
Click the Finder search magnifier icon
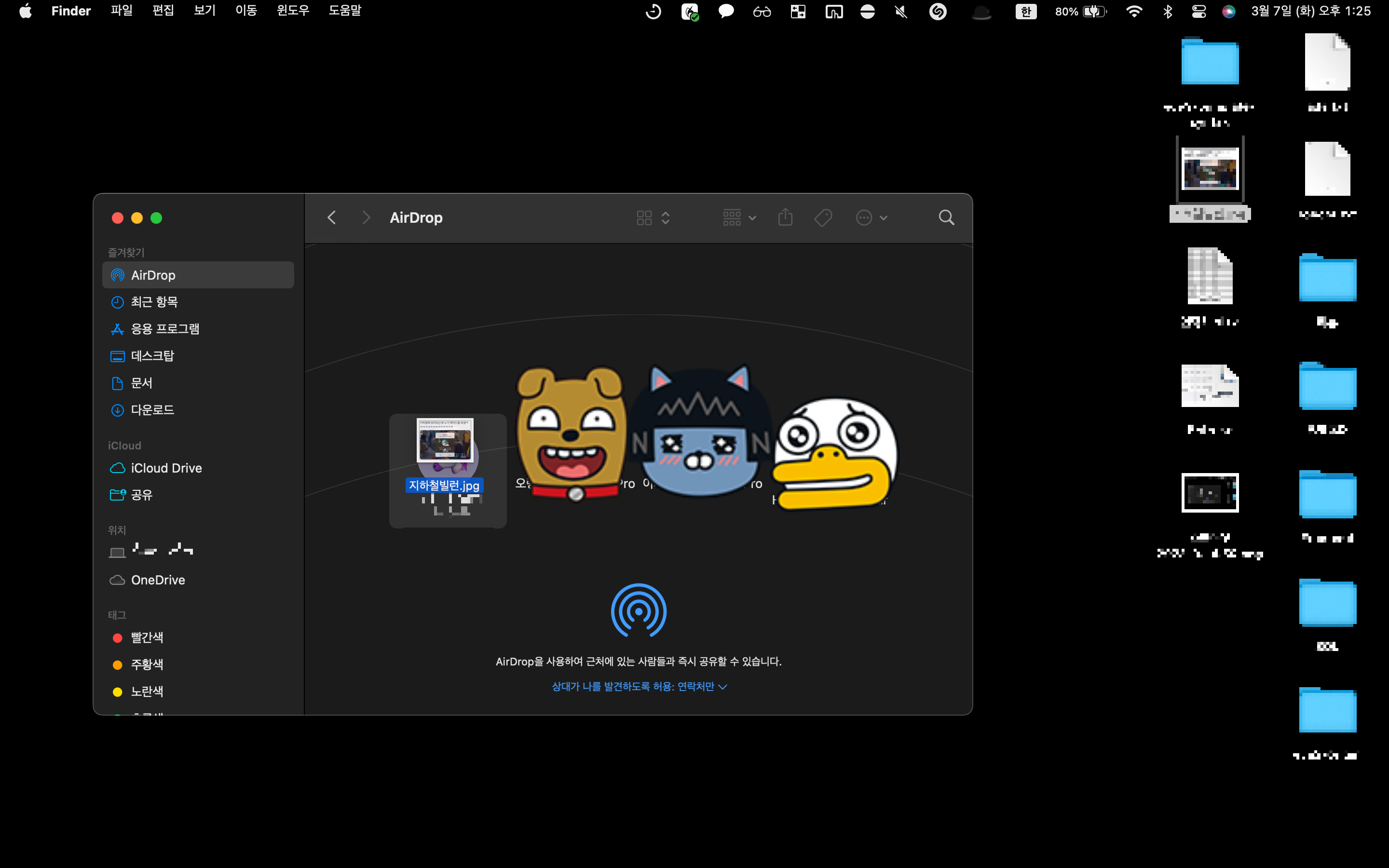(x=946, y=217)
